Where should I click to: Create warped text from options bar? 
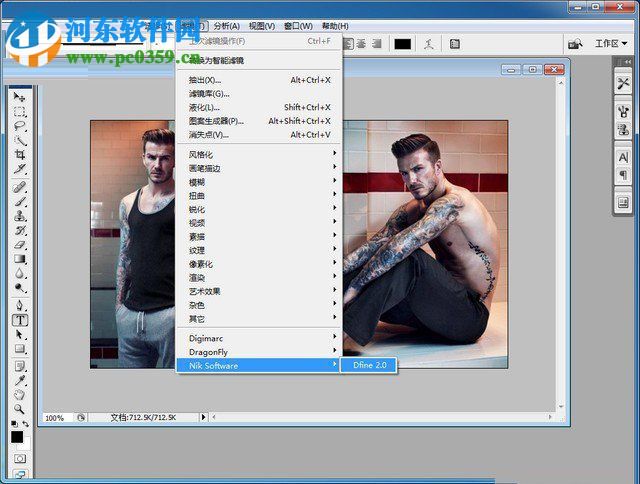tap(429, 44)
